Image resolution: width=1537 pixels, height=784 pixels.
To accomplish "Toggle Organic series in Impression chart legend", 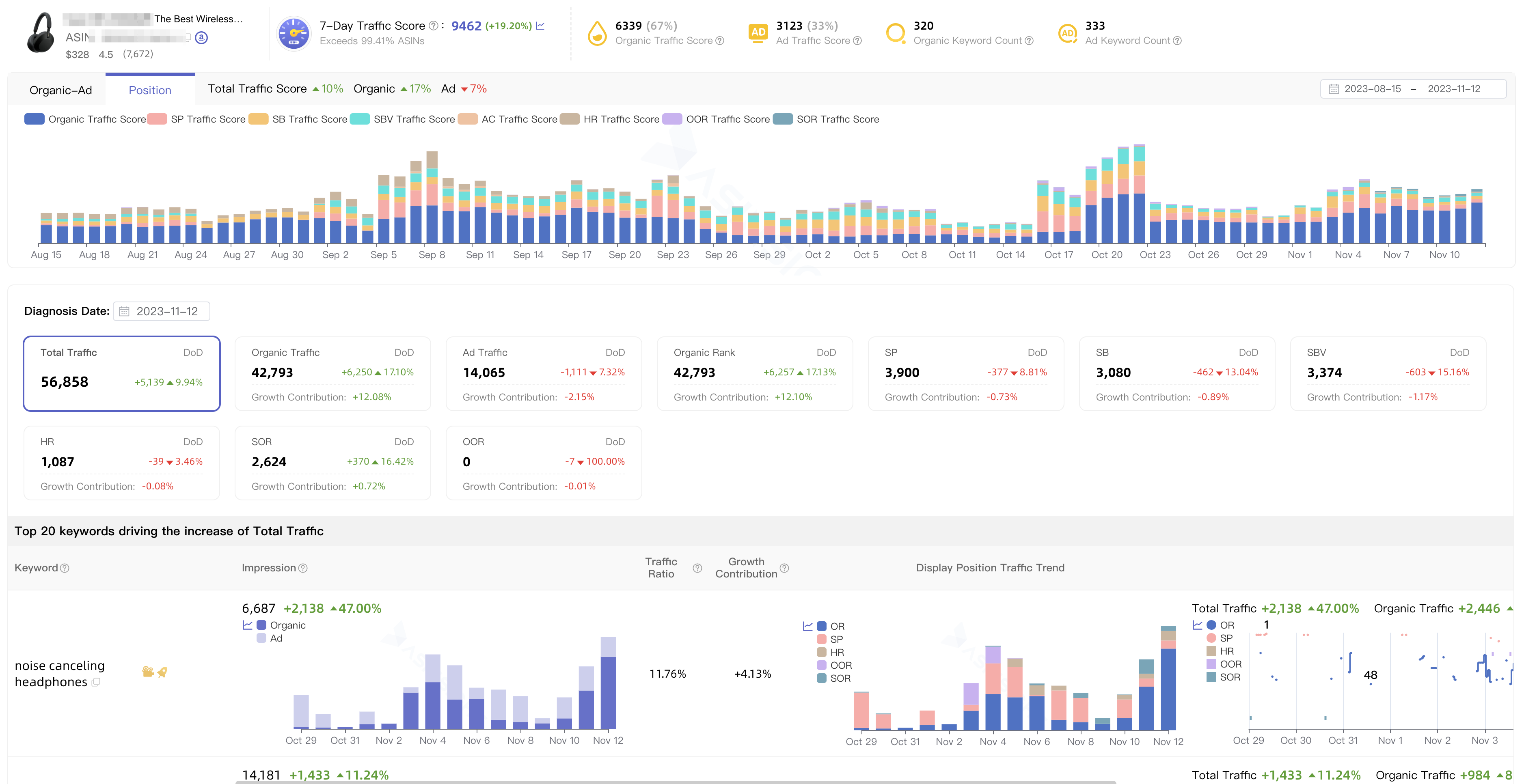I will pyautogui.click(x=281, y=625).
